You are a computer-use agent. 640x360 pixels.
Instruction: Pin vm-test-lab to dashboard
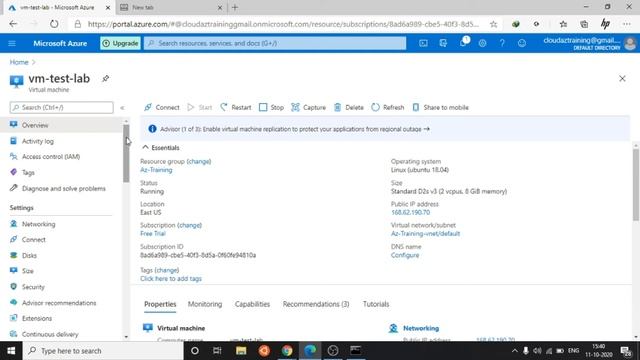(105, 78)
